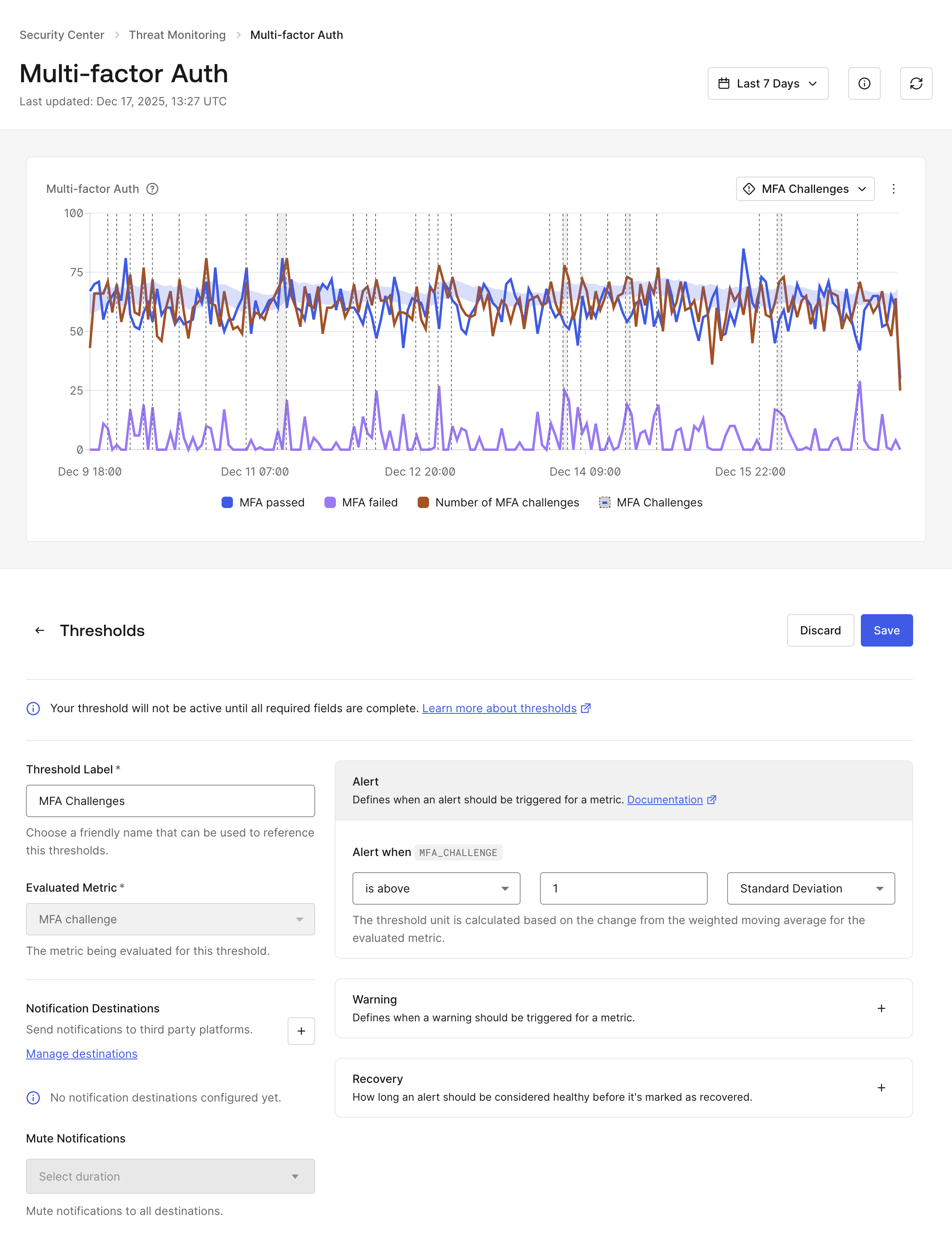Click external link icon after Learn more about thresholds
Image resolution: width=952 pixels, height=1234 pixels.
point(586,708)
